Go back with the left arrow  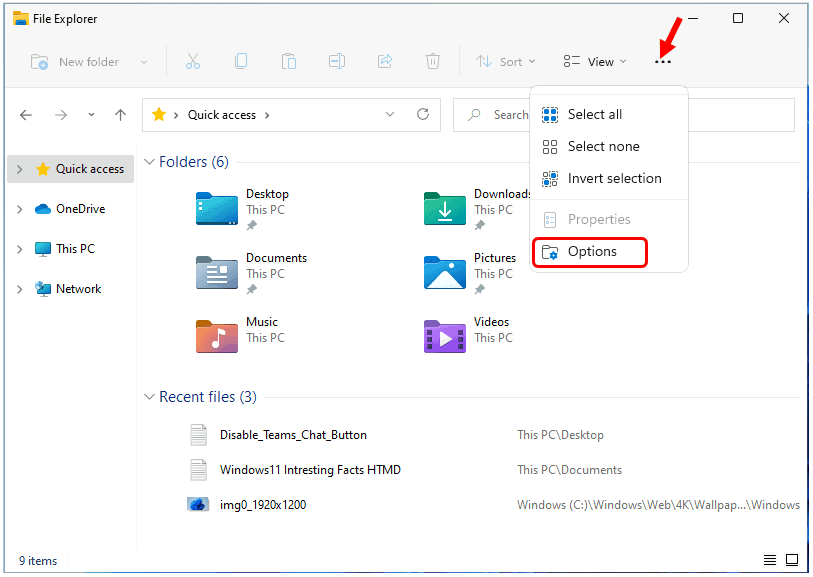(x=26, y=115)
